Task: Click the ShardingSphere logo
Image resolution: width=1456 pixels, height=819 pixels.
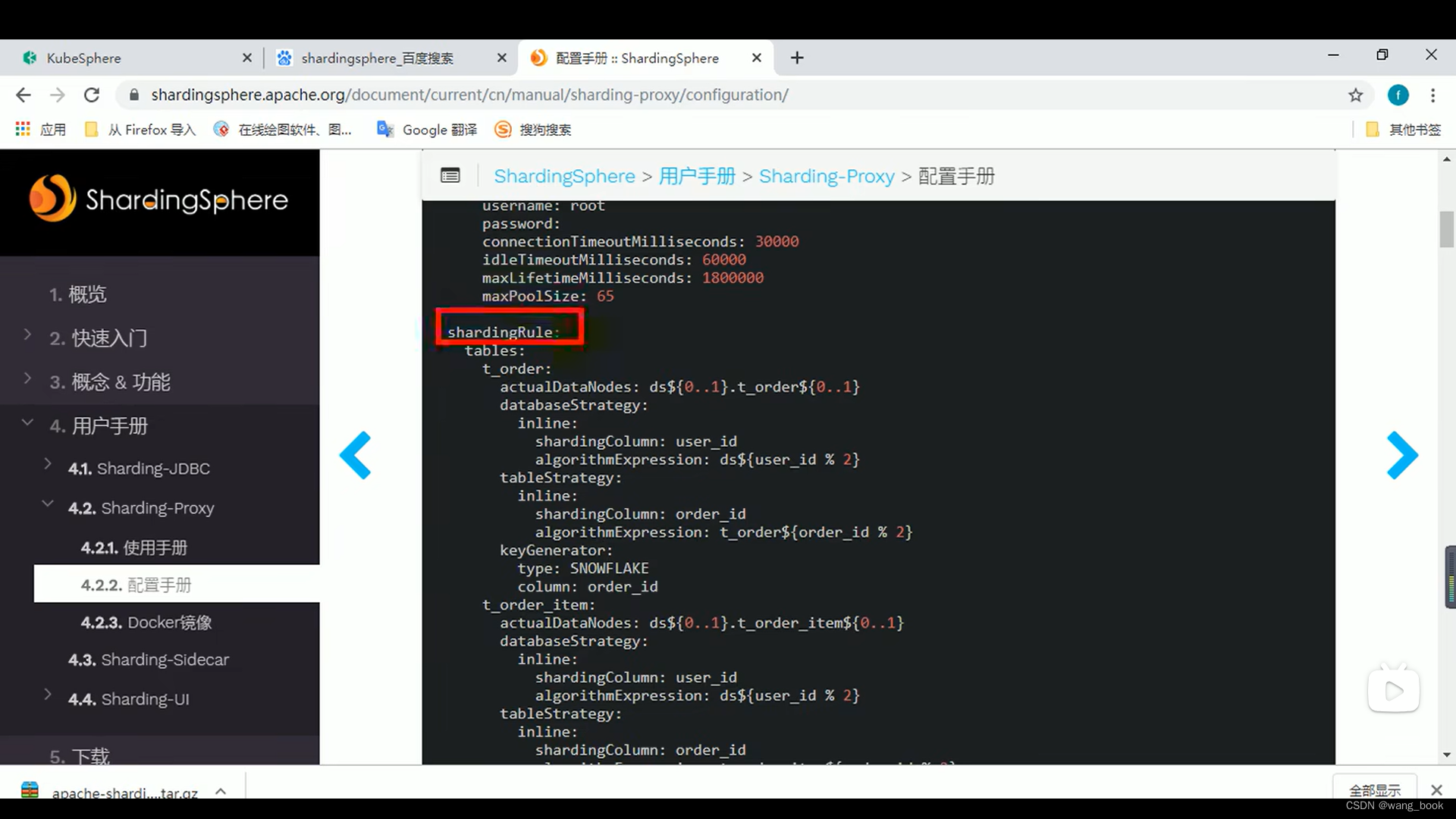Action: pyautogui.click(x=158, y=199)
